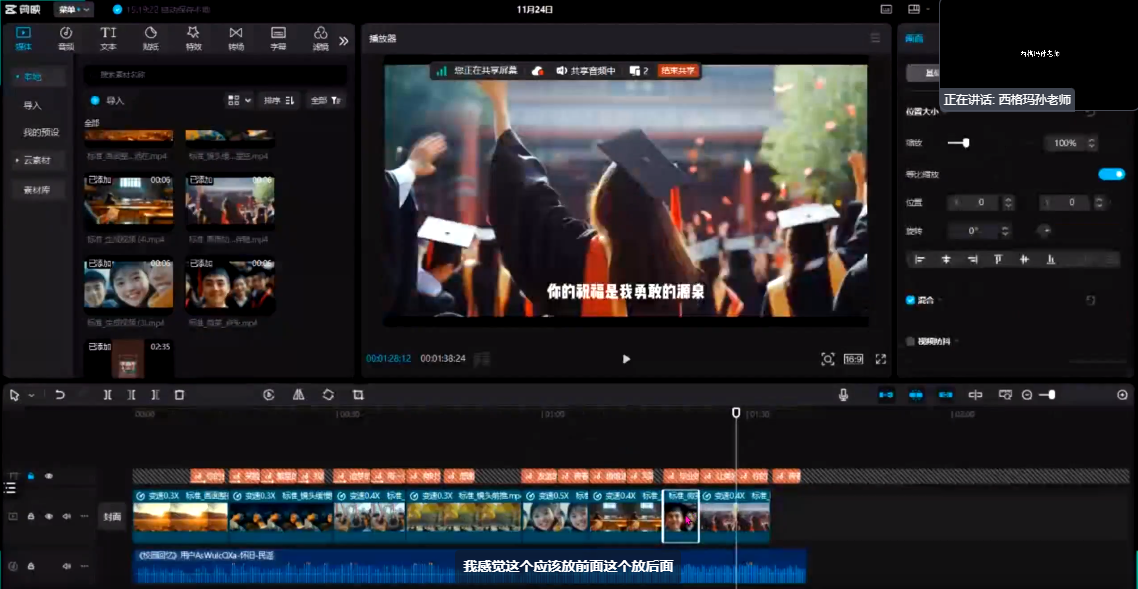Toggle the 等比缩放 uniform scale switch

(x=1111, y=174)
